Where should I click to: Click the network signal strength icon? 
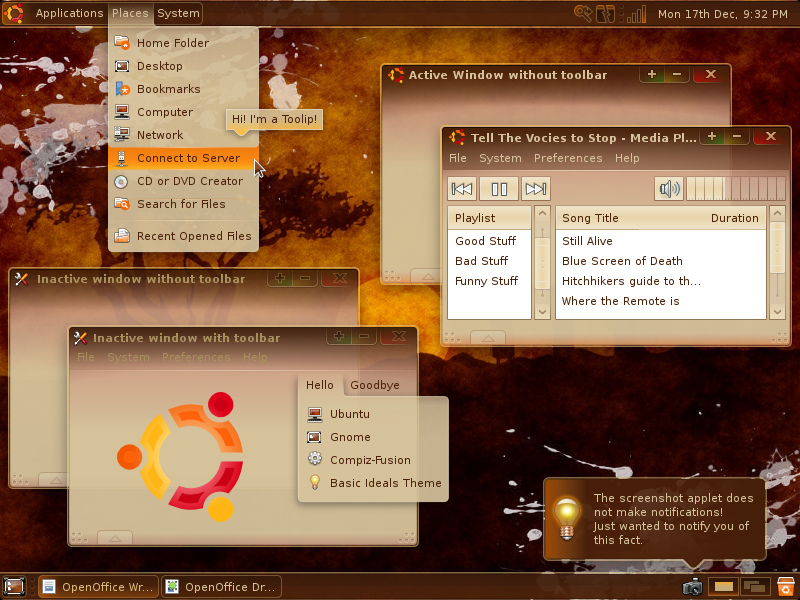coord(635,14)
